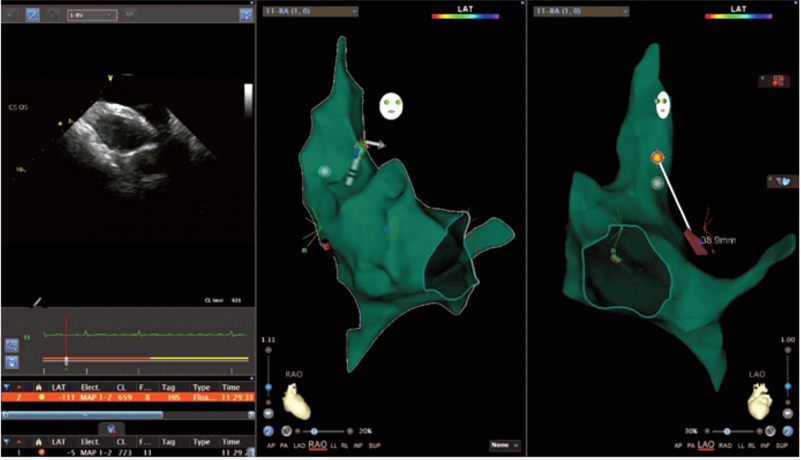Click the head orientation icon in left map
801x460 pixels.
pos(391,104)
